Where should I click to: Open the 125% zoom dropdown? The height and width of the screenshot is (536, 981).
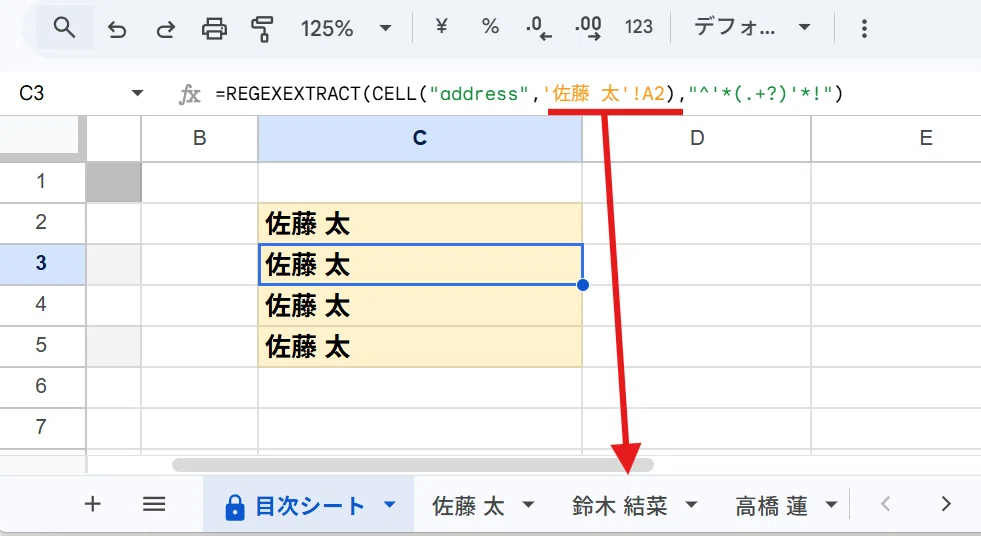[x=346, y=28]
